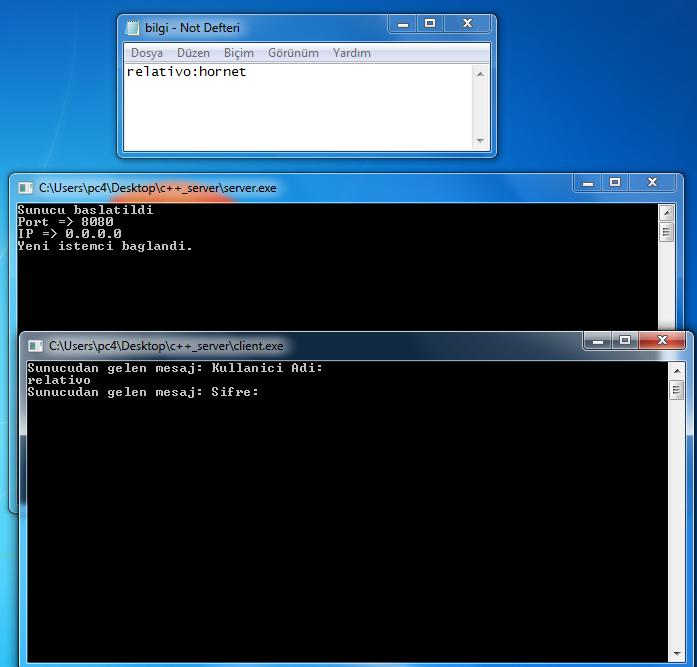
Task: Open the Yardım menu in Notepad
Action: (x=352, y=53)
